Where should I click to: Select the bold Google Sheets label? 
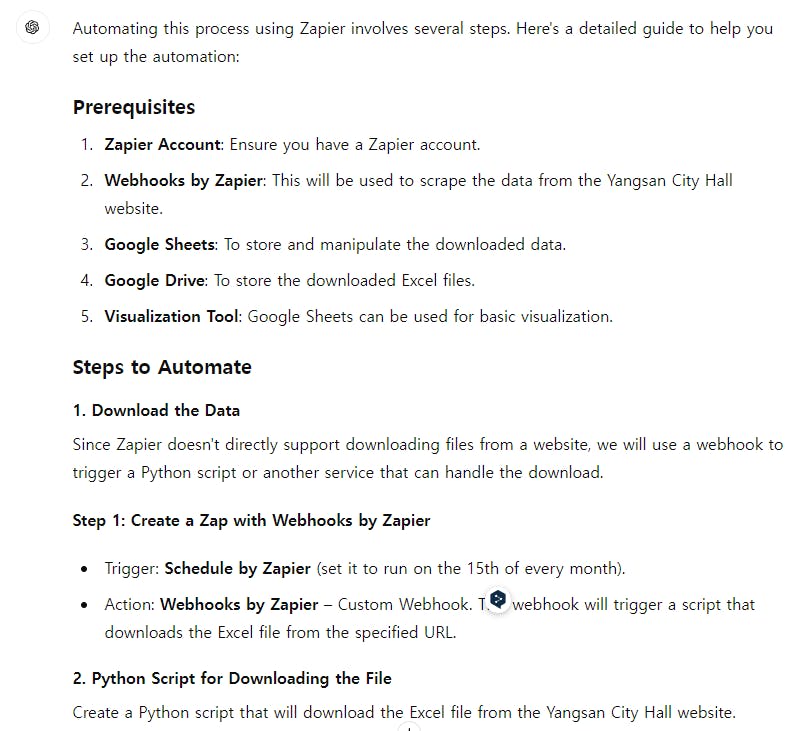(160, 244)
